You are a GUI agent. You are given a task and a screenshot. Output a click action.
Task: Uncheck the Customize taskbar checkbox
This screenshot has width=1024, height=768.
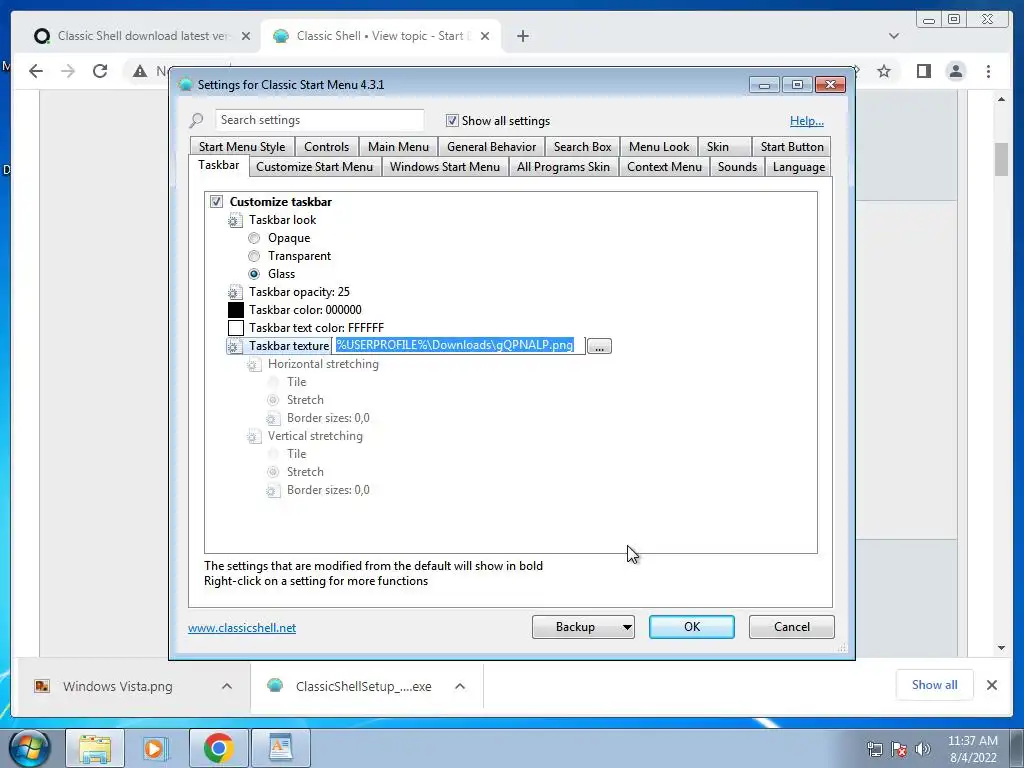click(x=216, y=202)
